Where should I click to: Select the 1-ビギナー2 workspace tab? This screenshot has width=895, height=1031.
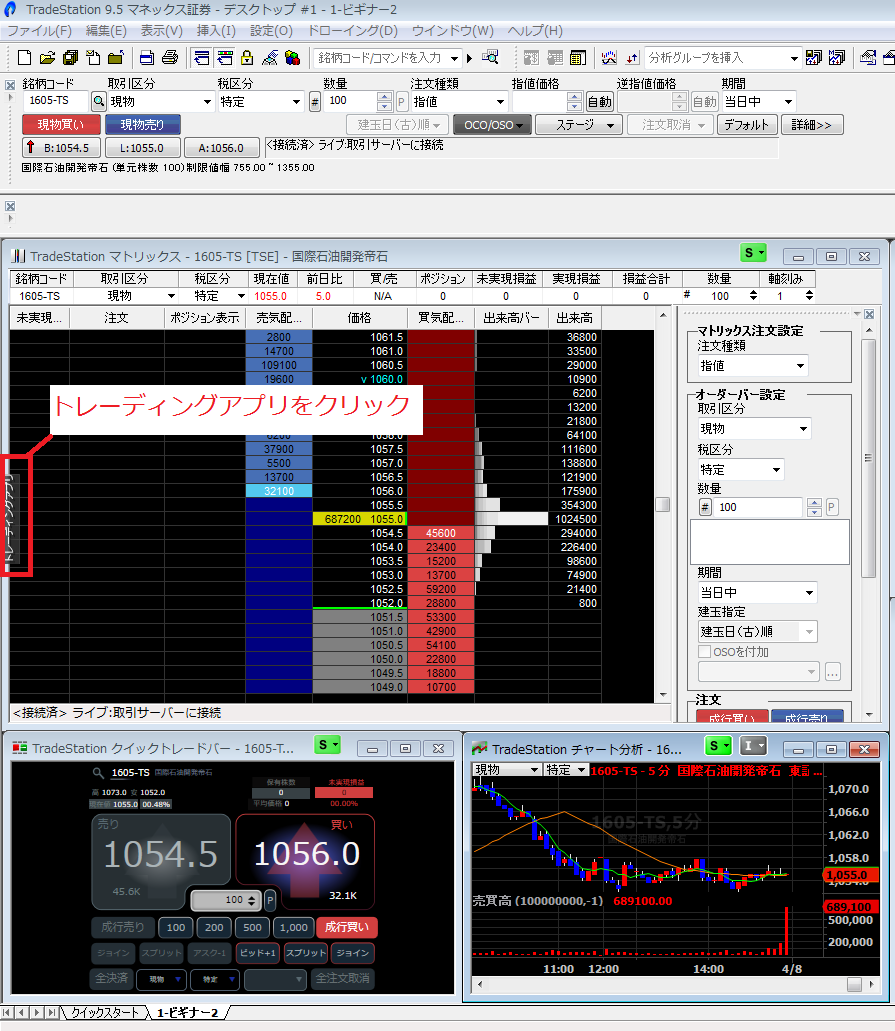point(187,1013)
